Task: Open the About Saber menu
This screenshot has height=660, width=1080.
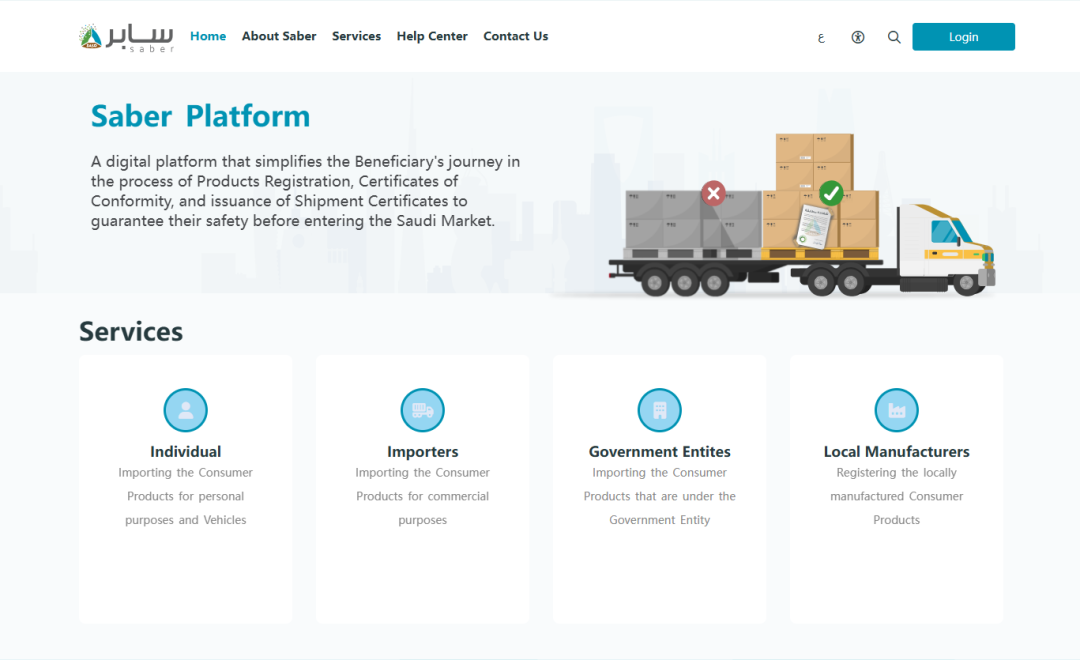Action: pyautogui.click(x=279, y=37)
